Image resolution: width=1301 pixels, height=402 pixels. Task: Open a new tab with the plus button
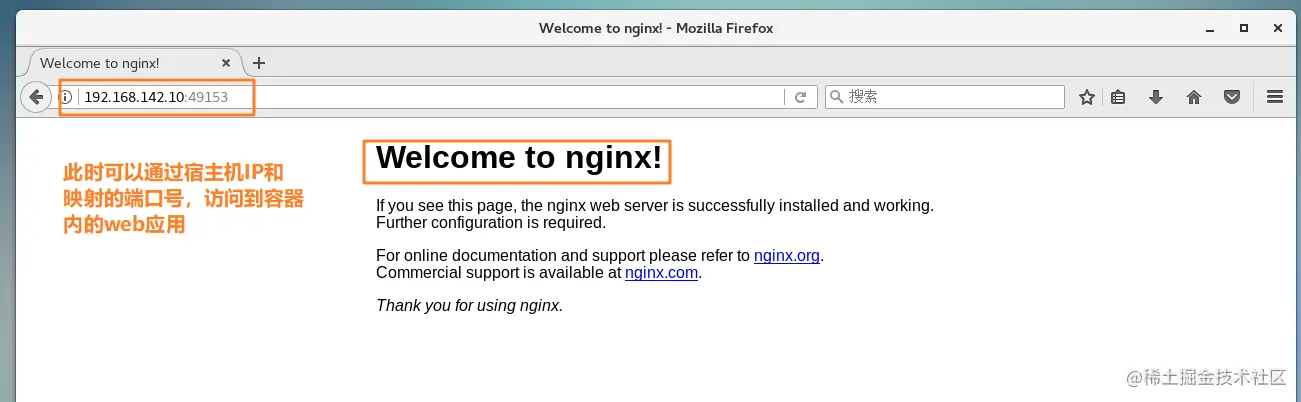[x=259, y=62]
